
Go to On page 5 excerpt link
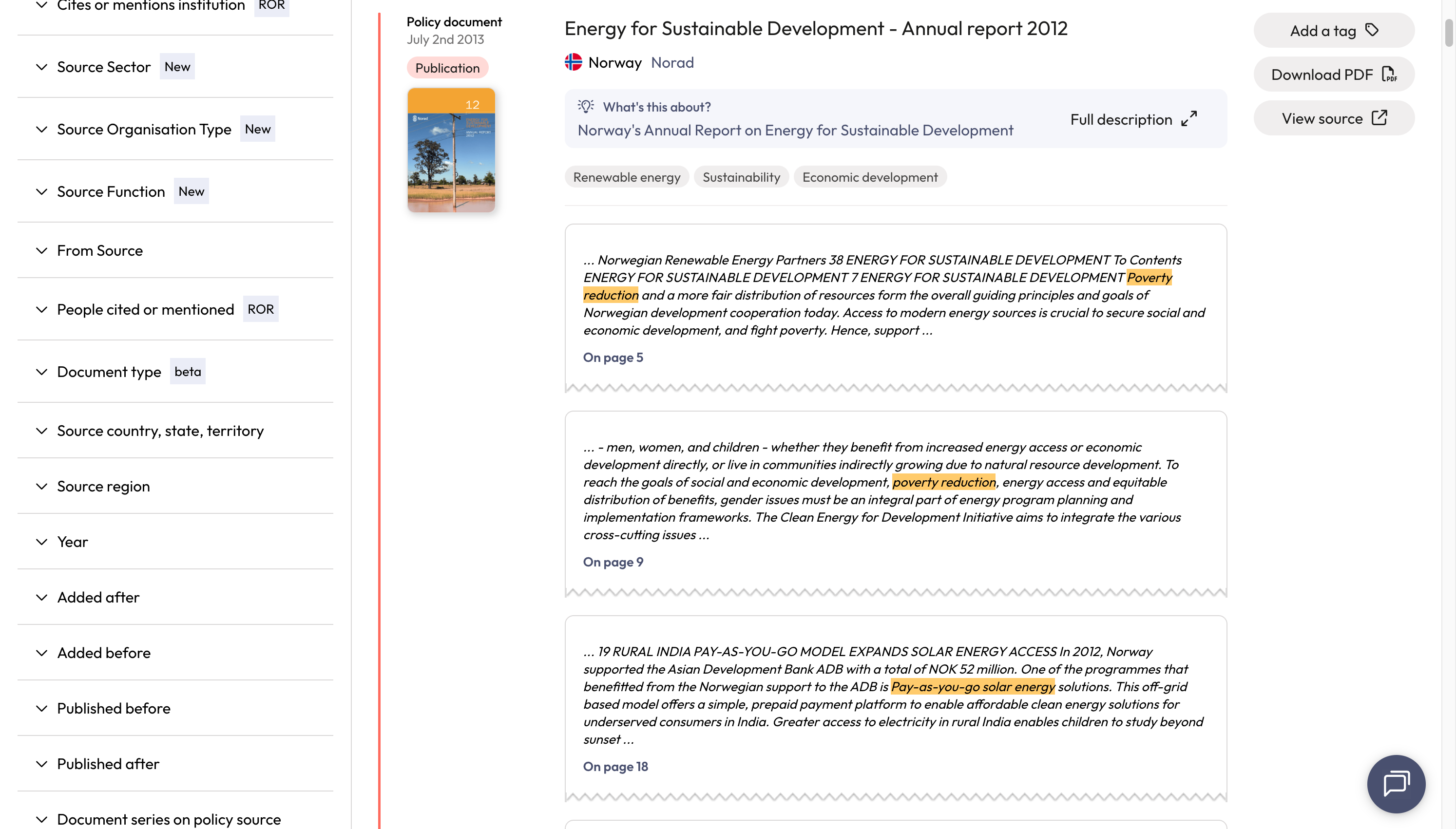pyautogui.click(x=613, y=357)
